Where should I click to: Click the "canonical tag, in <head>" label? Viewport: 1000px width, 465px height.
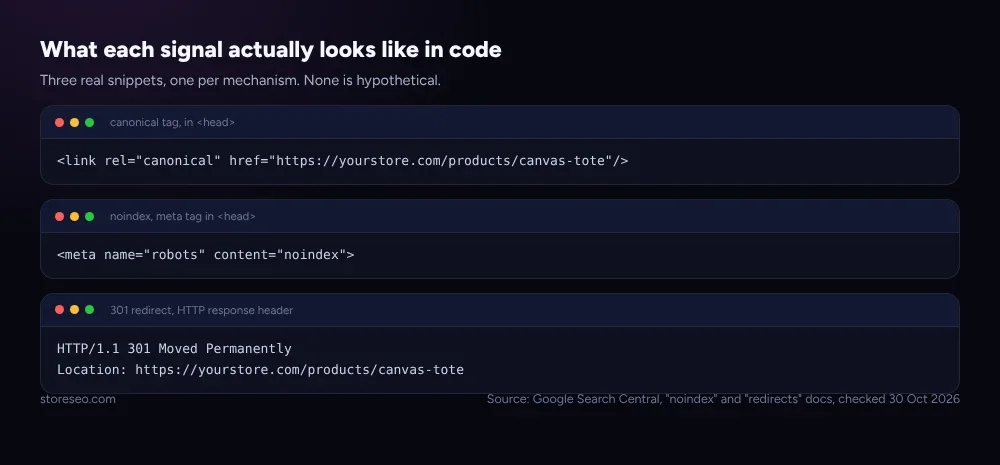click(x=172, y=122)
